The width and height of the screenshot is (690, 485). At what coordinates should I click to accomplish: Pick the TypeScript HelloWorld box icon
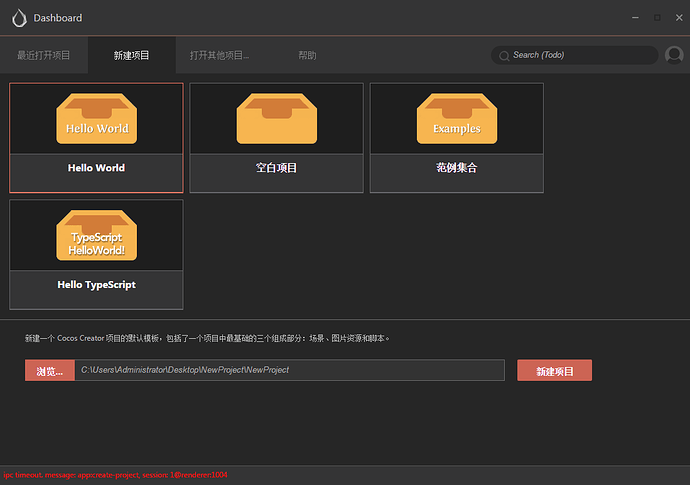[x=96, y=235]
